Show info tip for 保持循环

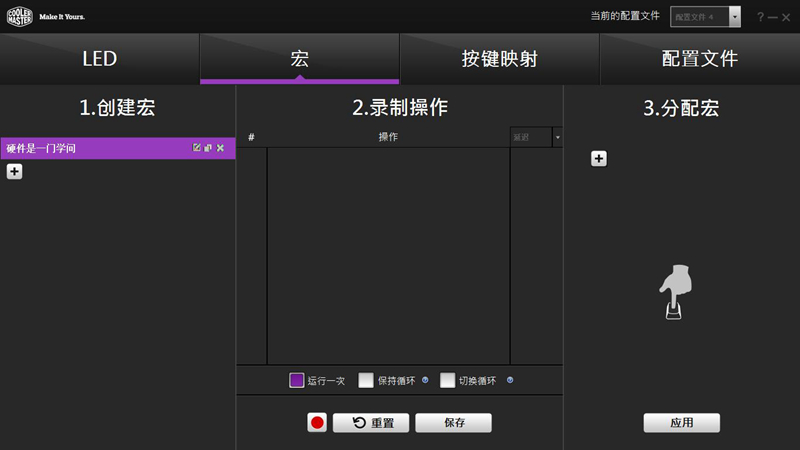(425, 380)
